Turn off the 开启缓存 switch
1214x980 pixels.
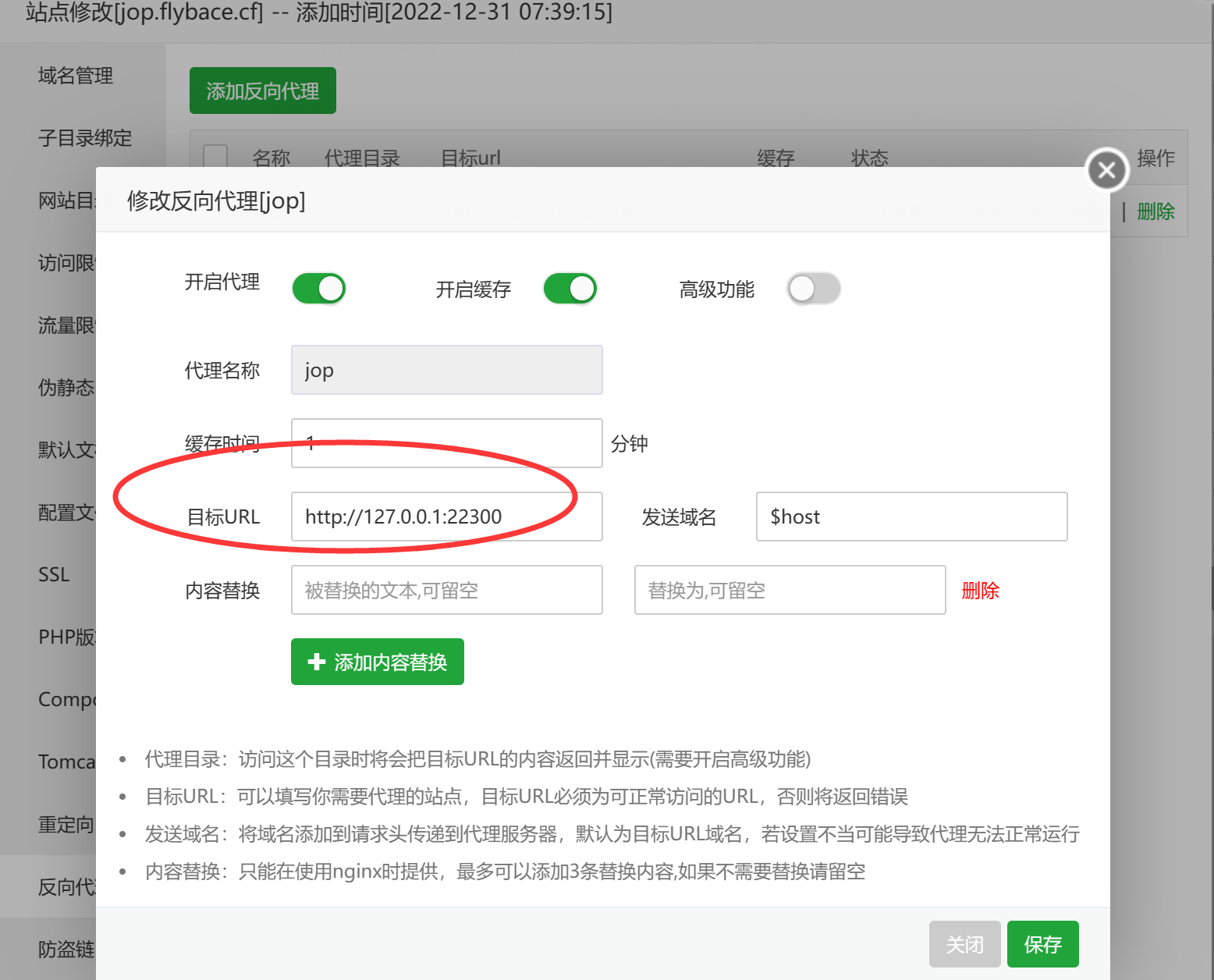(570, 289)
